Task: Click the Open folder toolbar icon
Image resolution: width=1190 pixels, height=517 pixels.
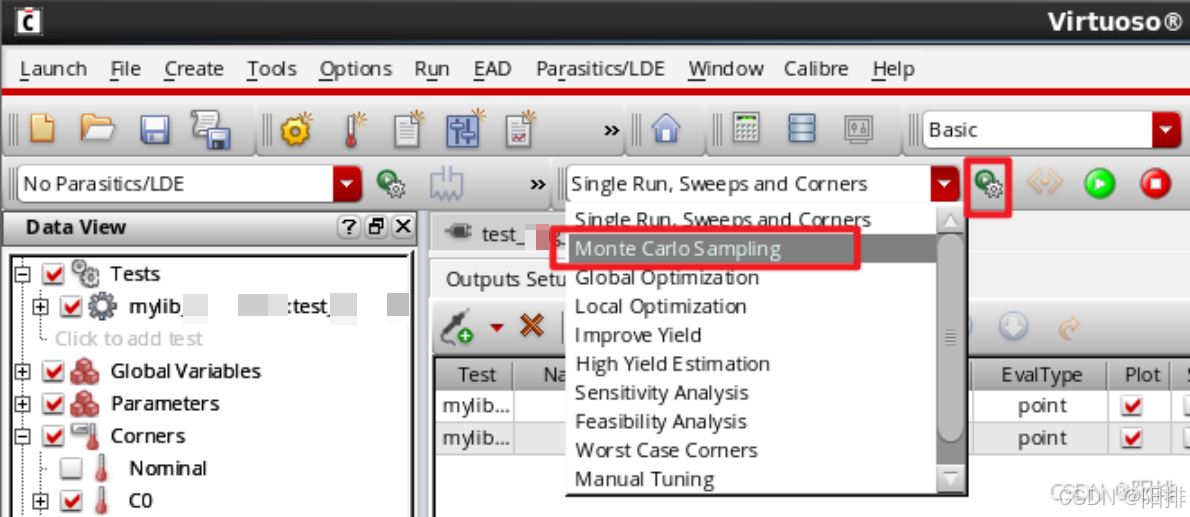Action: click(98, 129)
